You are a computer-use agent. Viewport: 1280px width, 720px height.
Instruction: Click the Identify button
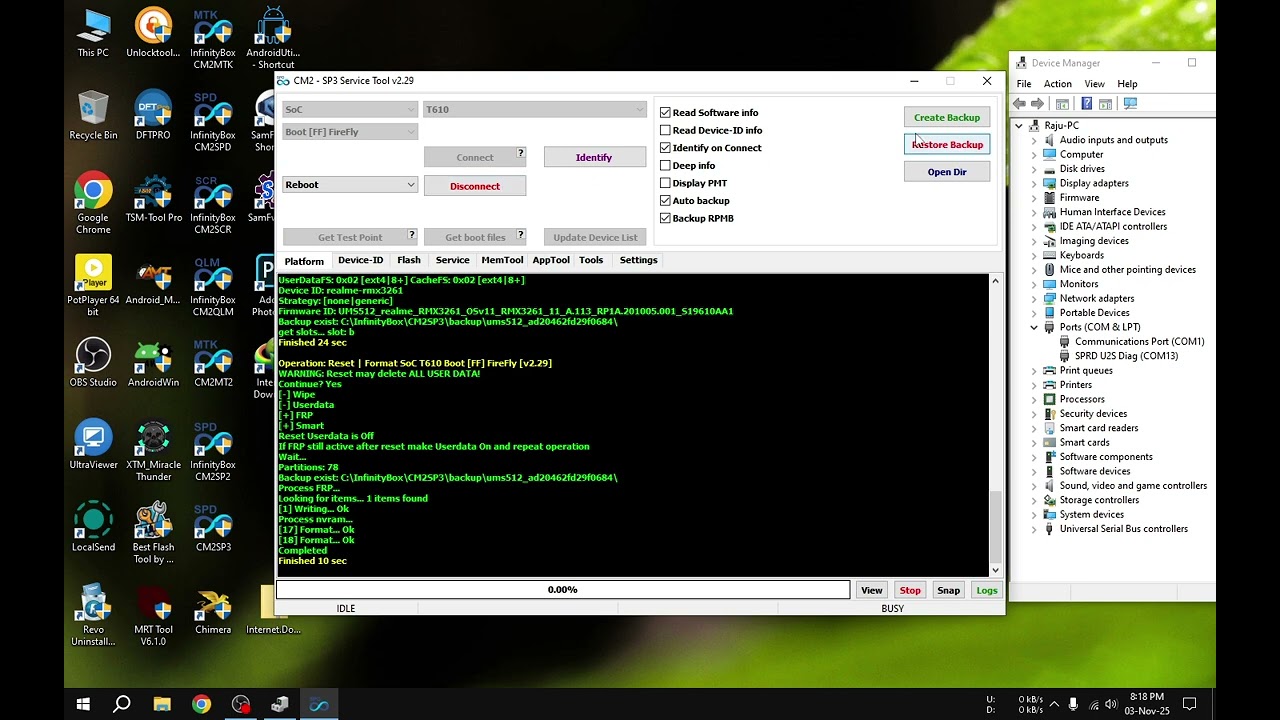click(x=594, y=157)
